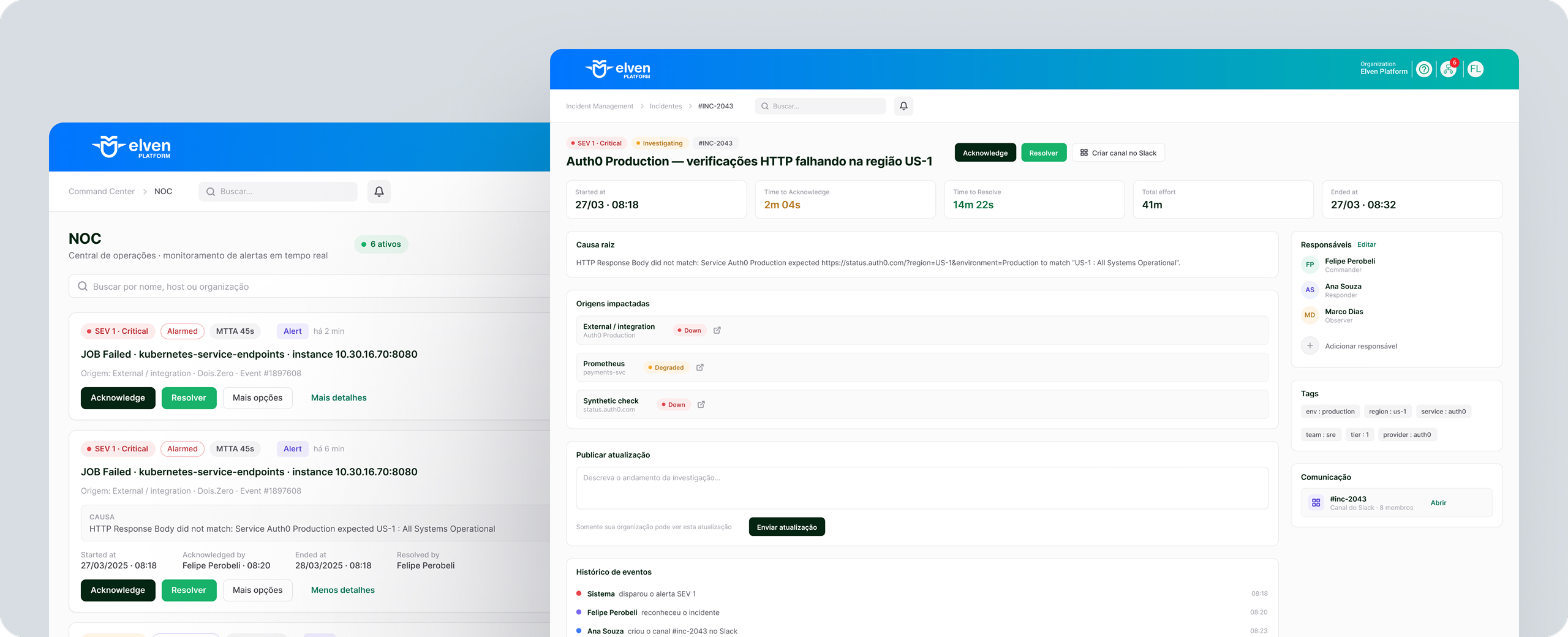Click the 'MTTA 45s' badge on the first alert
Viewport: 1568px width, 637px height.
[235, 331]
